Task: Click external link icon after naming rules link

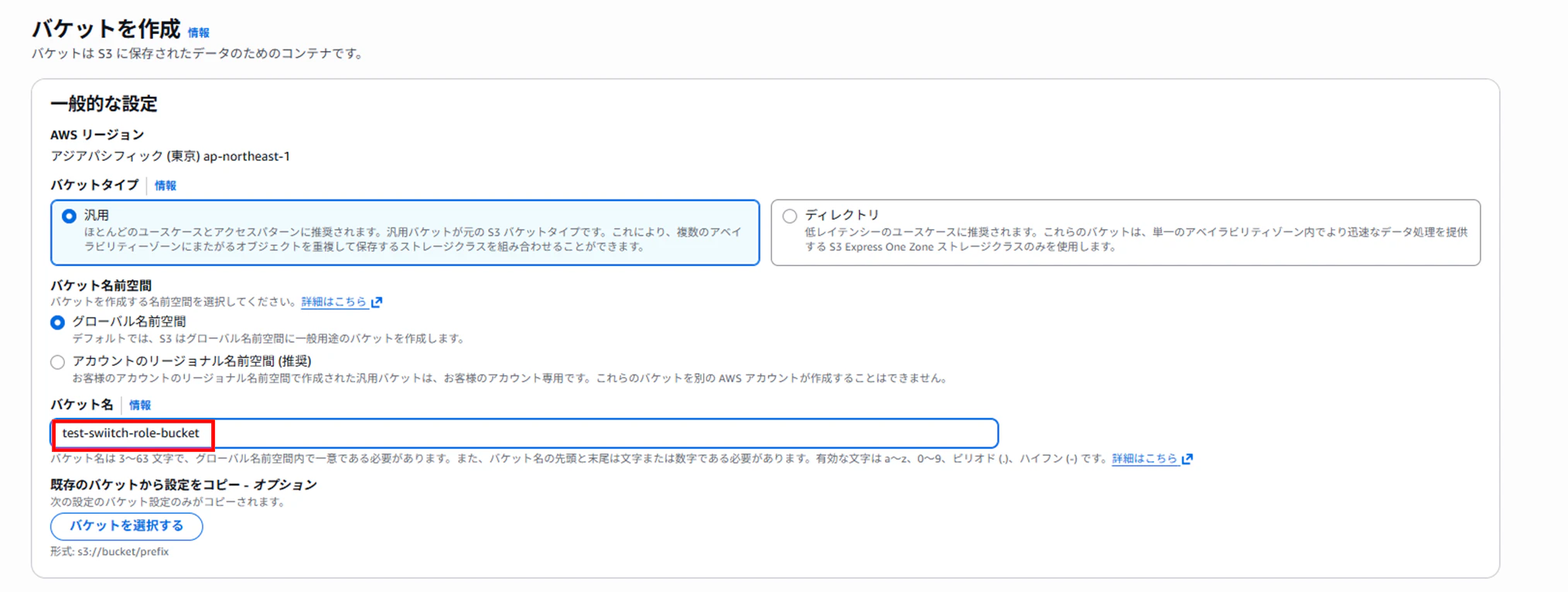Action: click(1187, 459)
